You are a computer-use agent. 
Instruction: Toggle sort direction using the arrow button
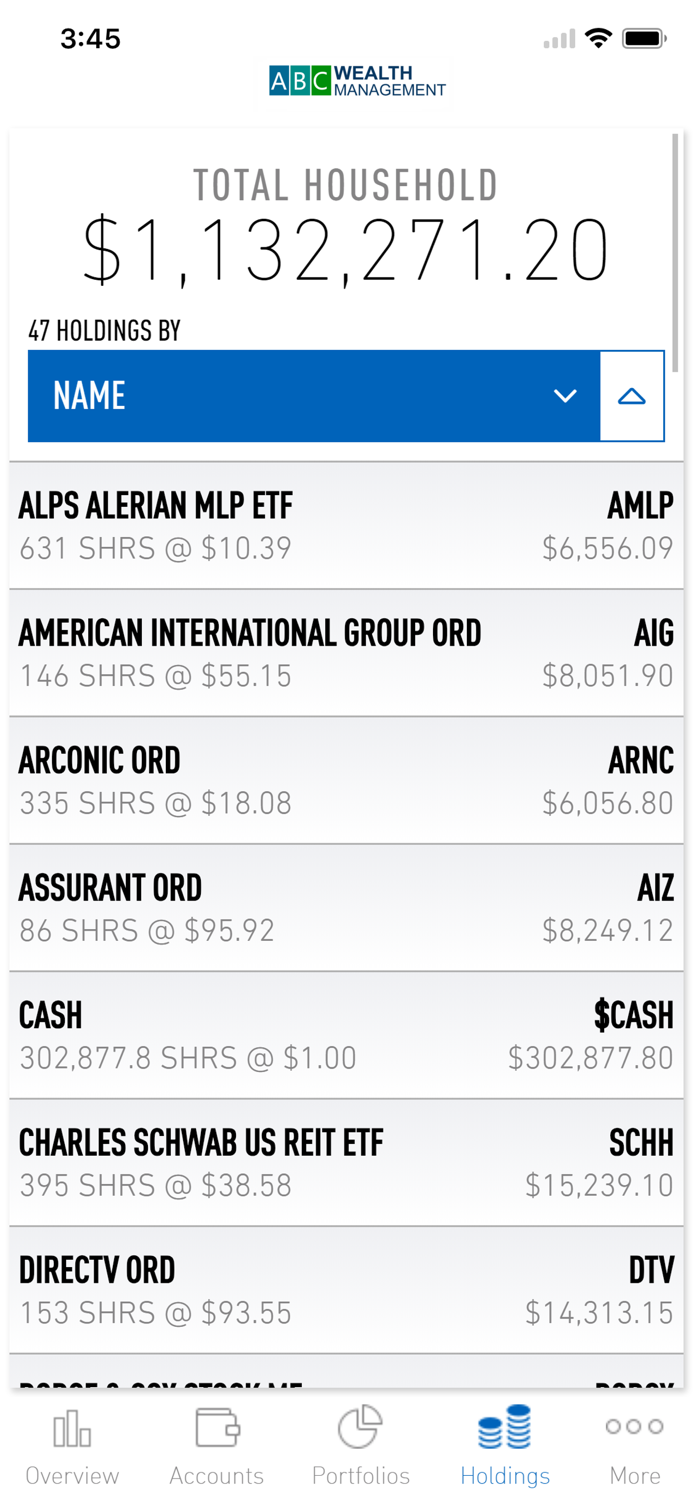632,395
